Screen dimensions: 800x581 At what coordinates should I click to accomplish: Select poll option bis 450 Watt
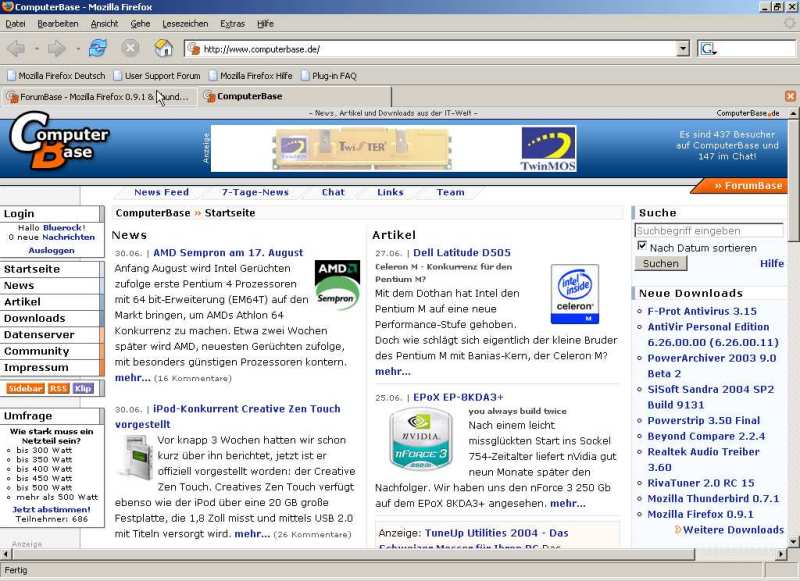tap(9, 478)
